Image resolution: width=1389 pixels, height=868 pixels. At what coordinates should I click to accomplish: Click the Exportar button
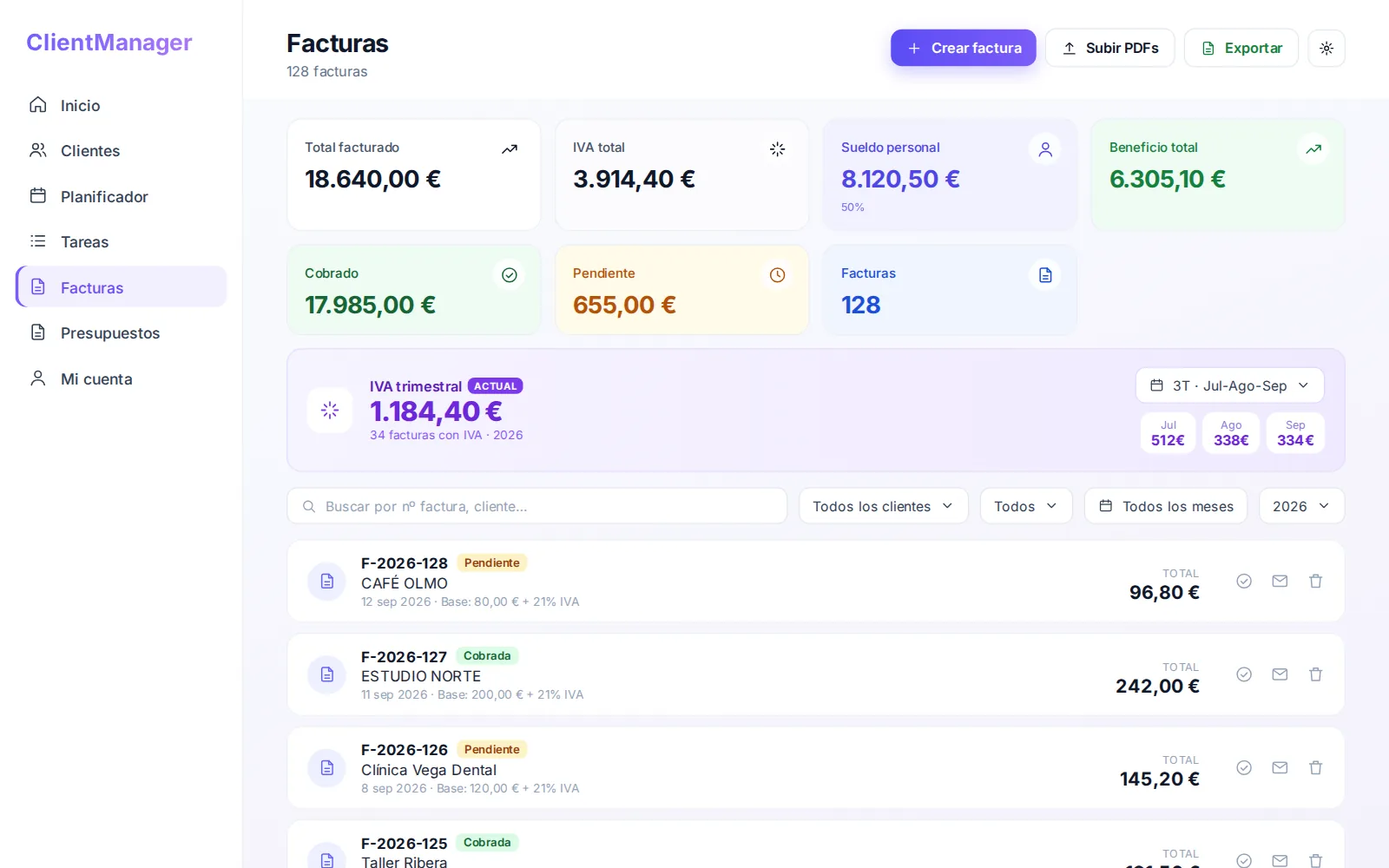(1241, 48)
